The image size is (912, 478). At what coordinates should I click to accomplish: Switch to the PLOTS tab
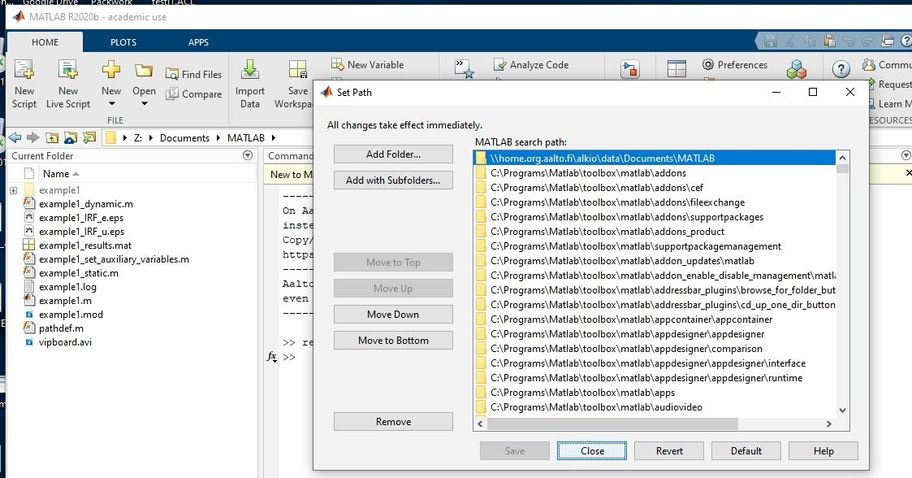[124, 42]
